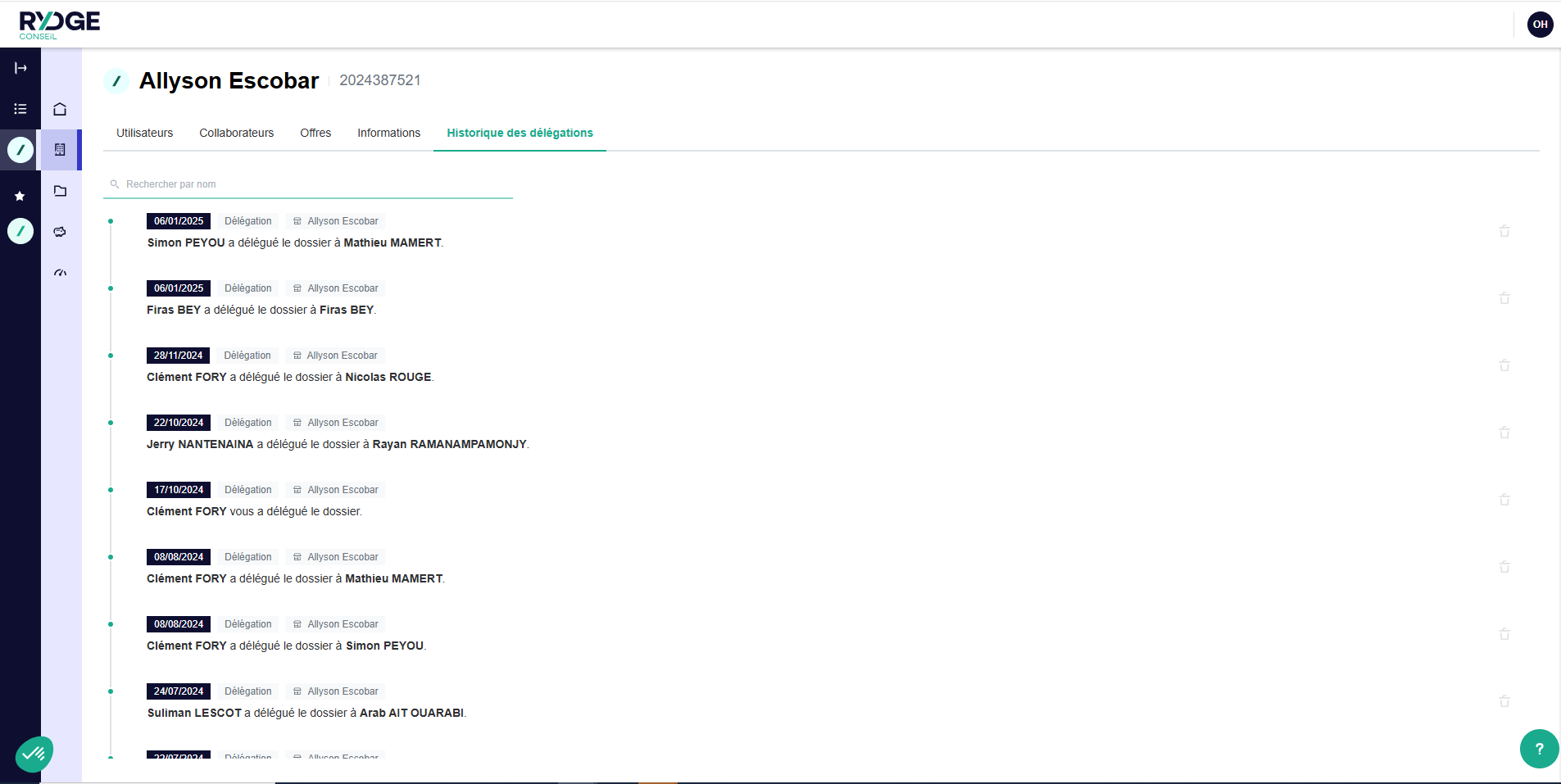
Task: Click text 'Clément FORY a délégué le dossier à Nicolas ROUGE'
Action: click(290, 377)
